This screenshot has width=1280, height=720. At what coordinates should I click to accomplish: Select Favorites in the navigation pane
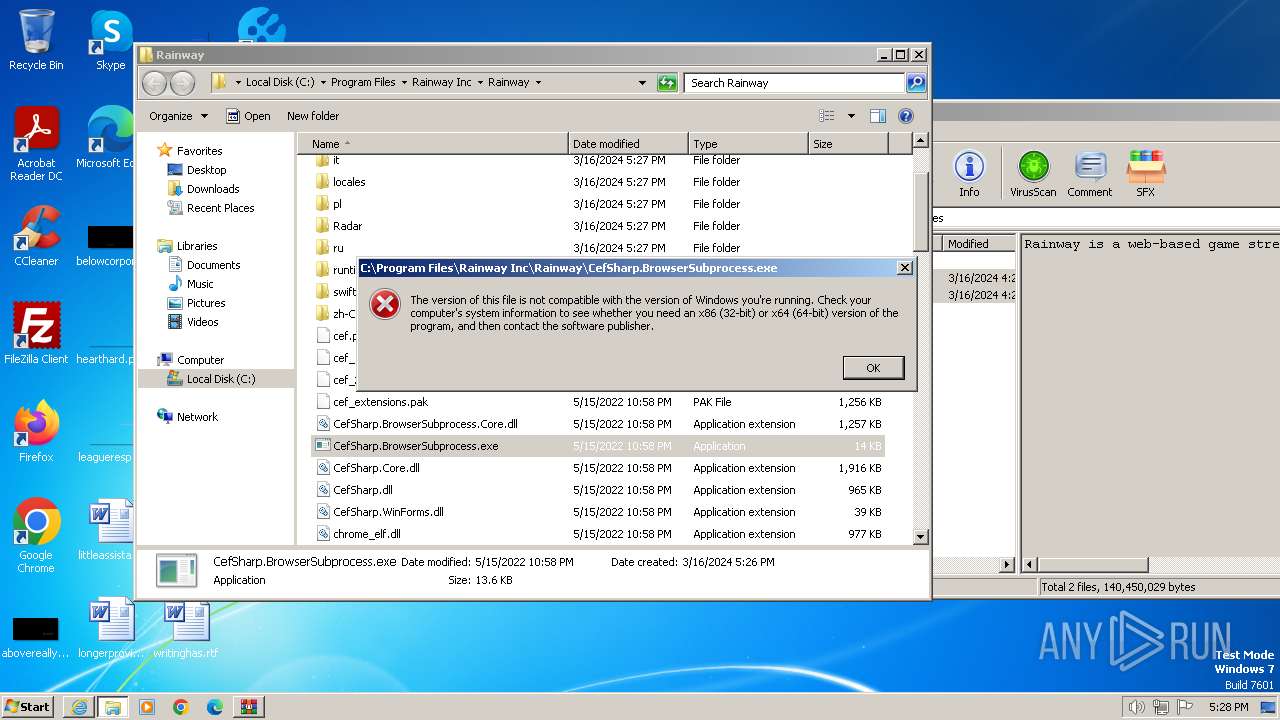tap(199, 151)
